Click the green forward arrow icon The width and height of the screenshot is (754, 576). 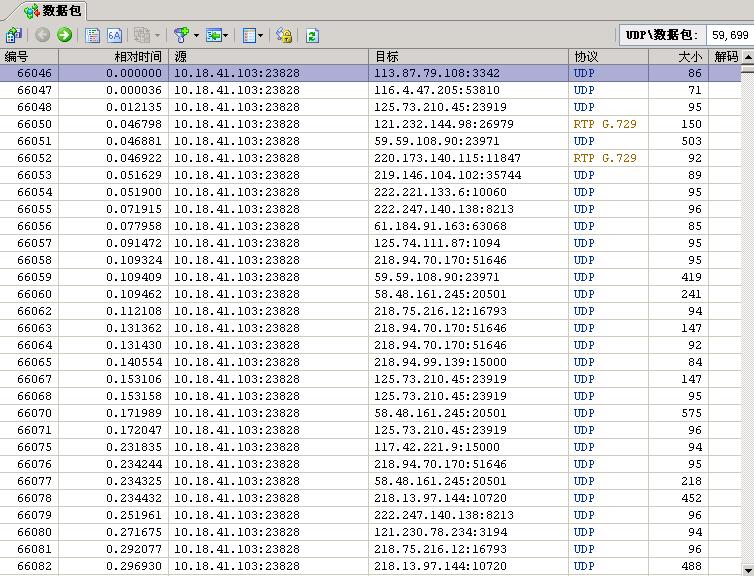click(65, 35)
